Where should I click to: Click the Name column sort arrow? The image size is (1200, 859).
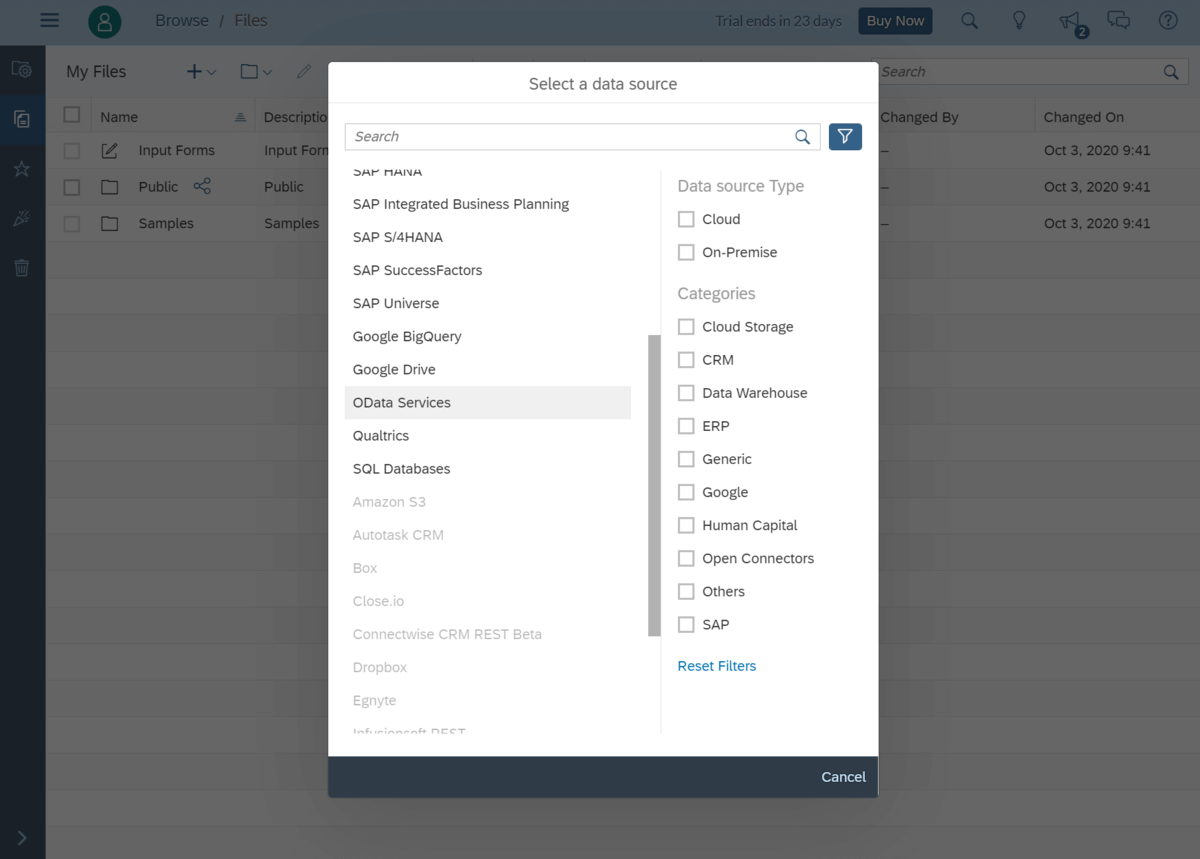pos(240,118)
